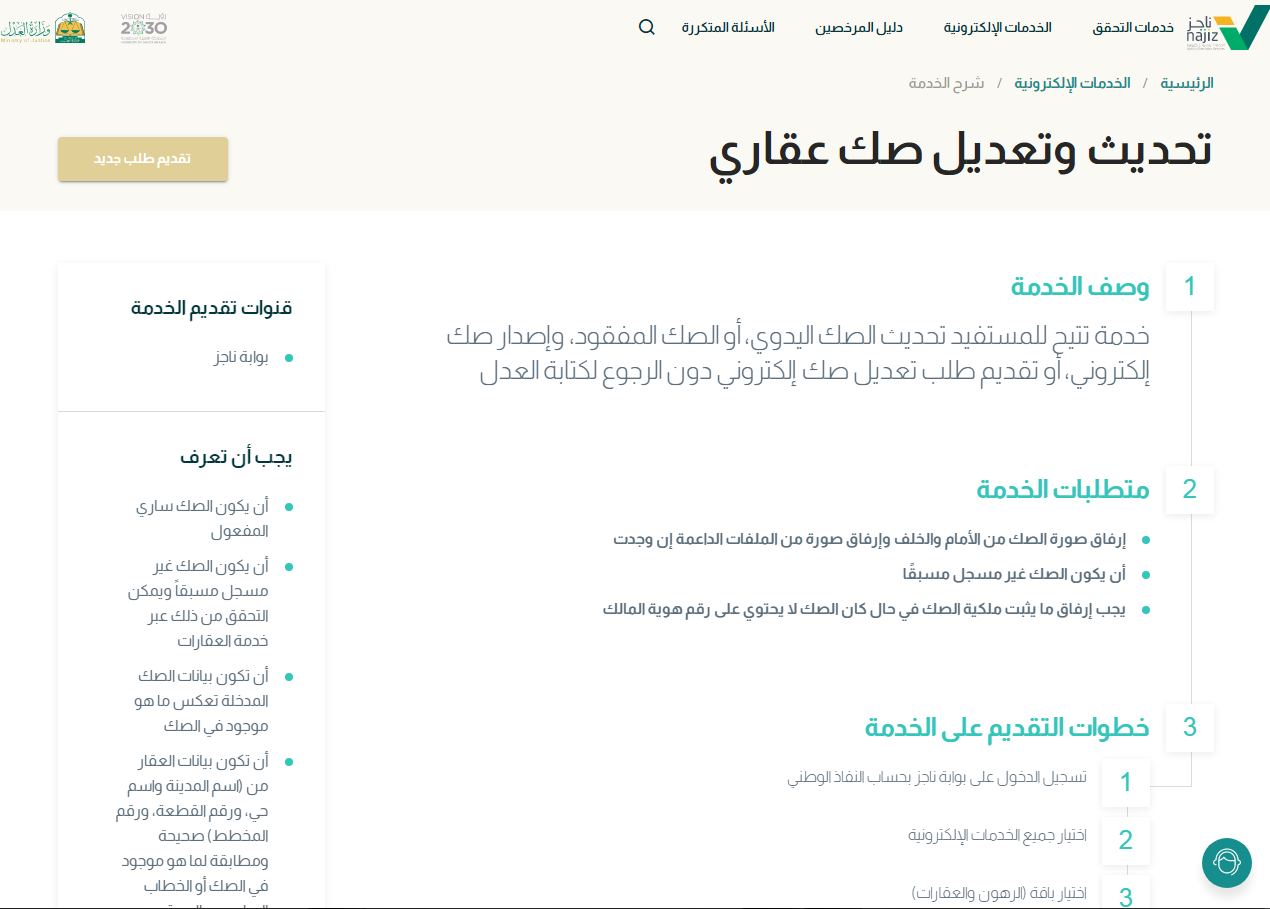Viewport: 1270px width, 909px height.
Task: Click بوابة ناجز channel item
Action: (241, 357)
